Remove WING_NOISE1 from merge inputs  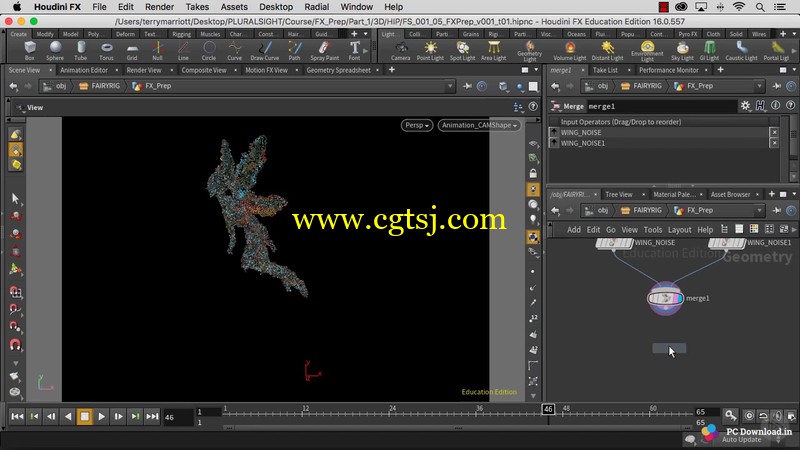pyautogui.click(x=774, y=143)
